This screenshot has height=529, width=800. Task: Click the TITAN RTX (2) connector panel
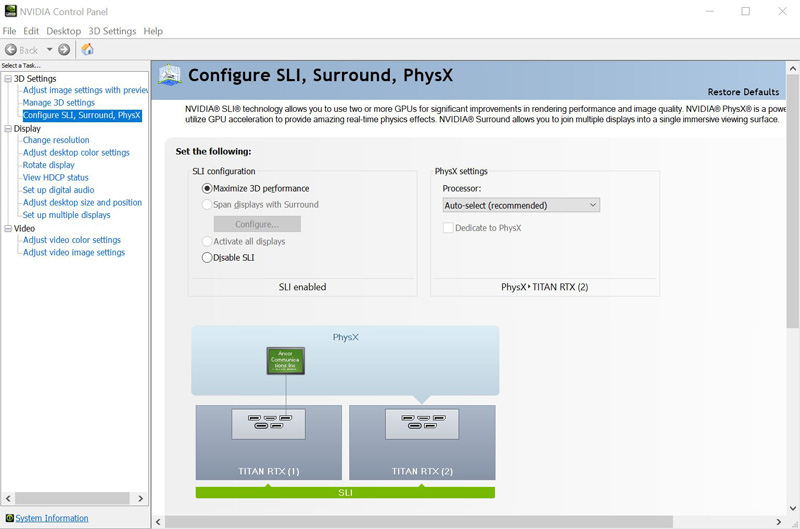(x=422, y=423)
